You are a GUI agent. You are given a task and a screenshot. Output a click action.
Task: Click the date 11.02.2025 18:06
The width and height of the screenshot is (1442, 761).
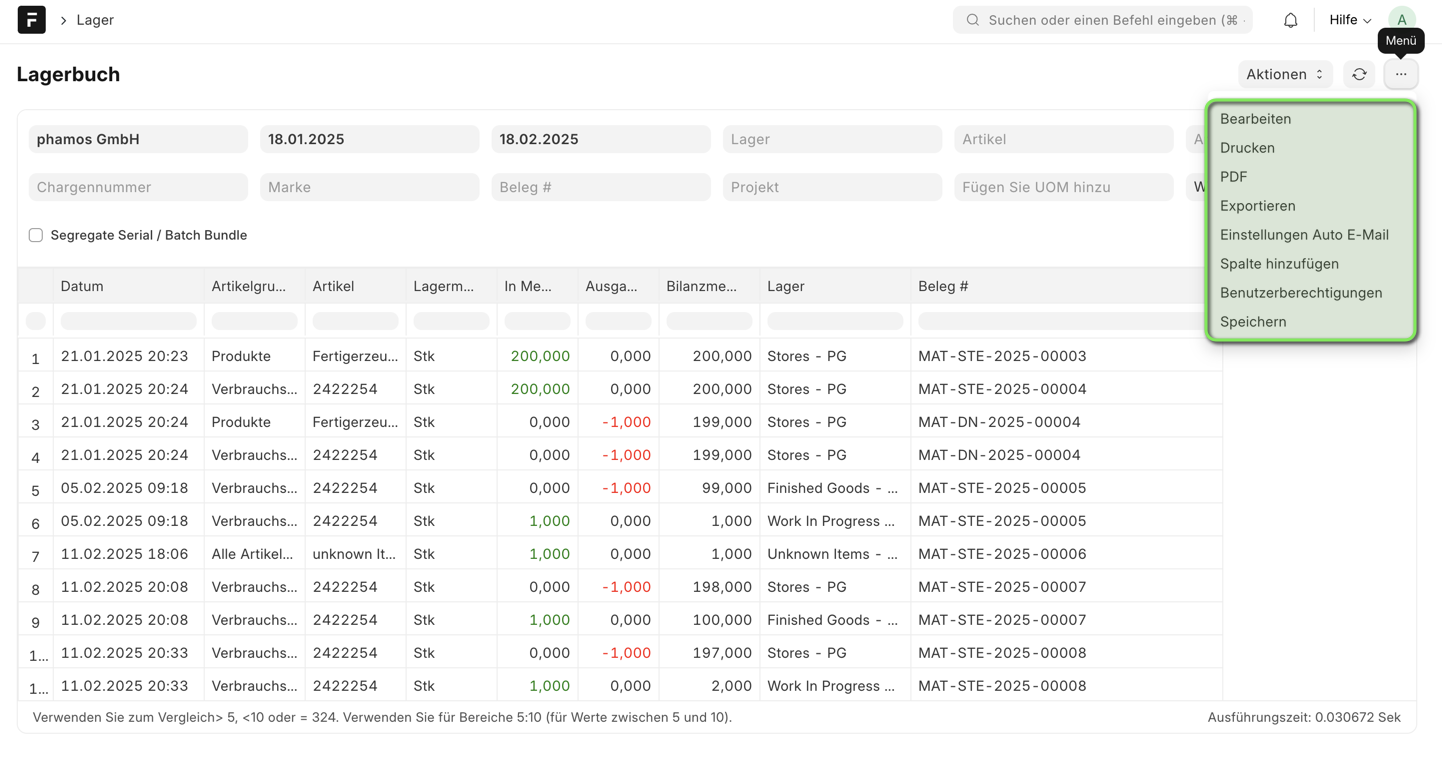[x=128, y=554]
